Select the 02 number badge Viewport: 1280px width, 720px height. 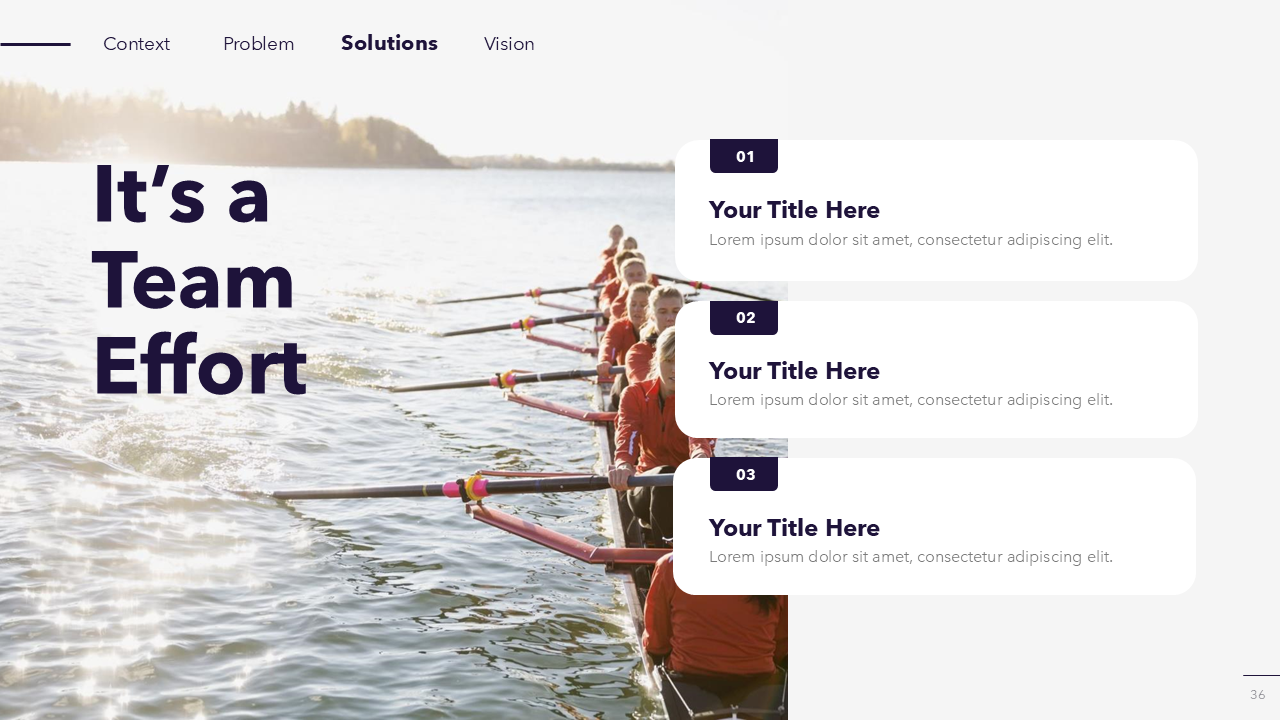coord(744,318)
